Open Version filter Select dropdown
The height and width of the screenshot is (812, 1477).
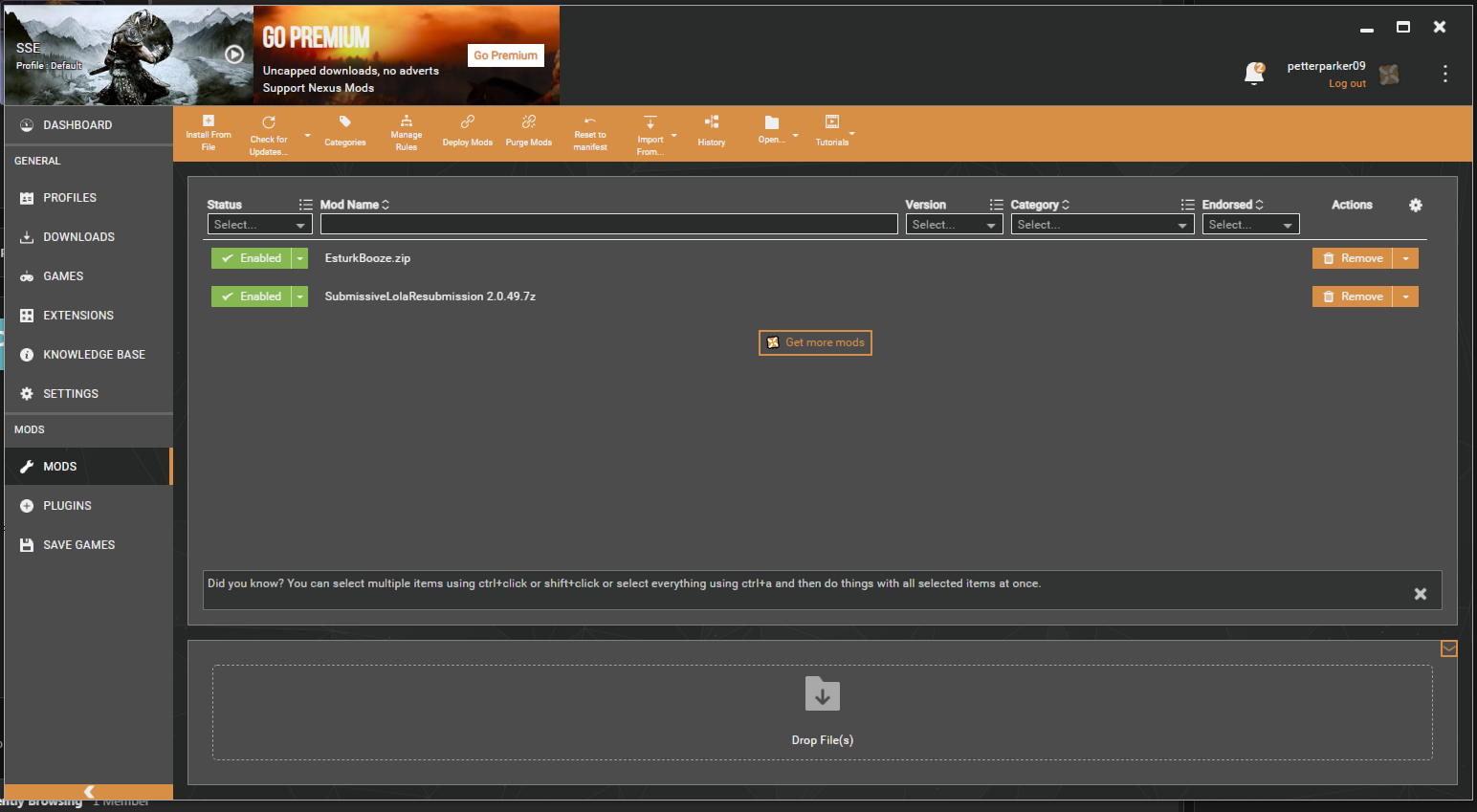point(955,225)
